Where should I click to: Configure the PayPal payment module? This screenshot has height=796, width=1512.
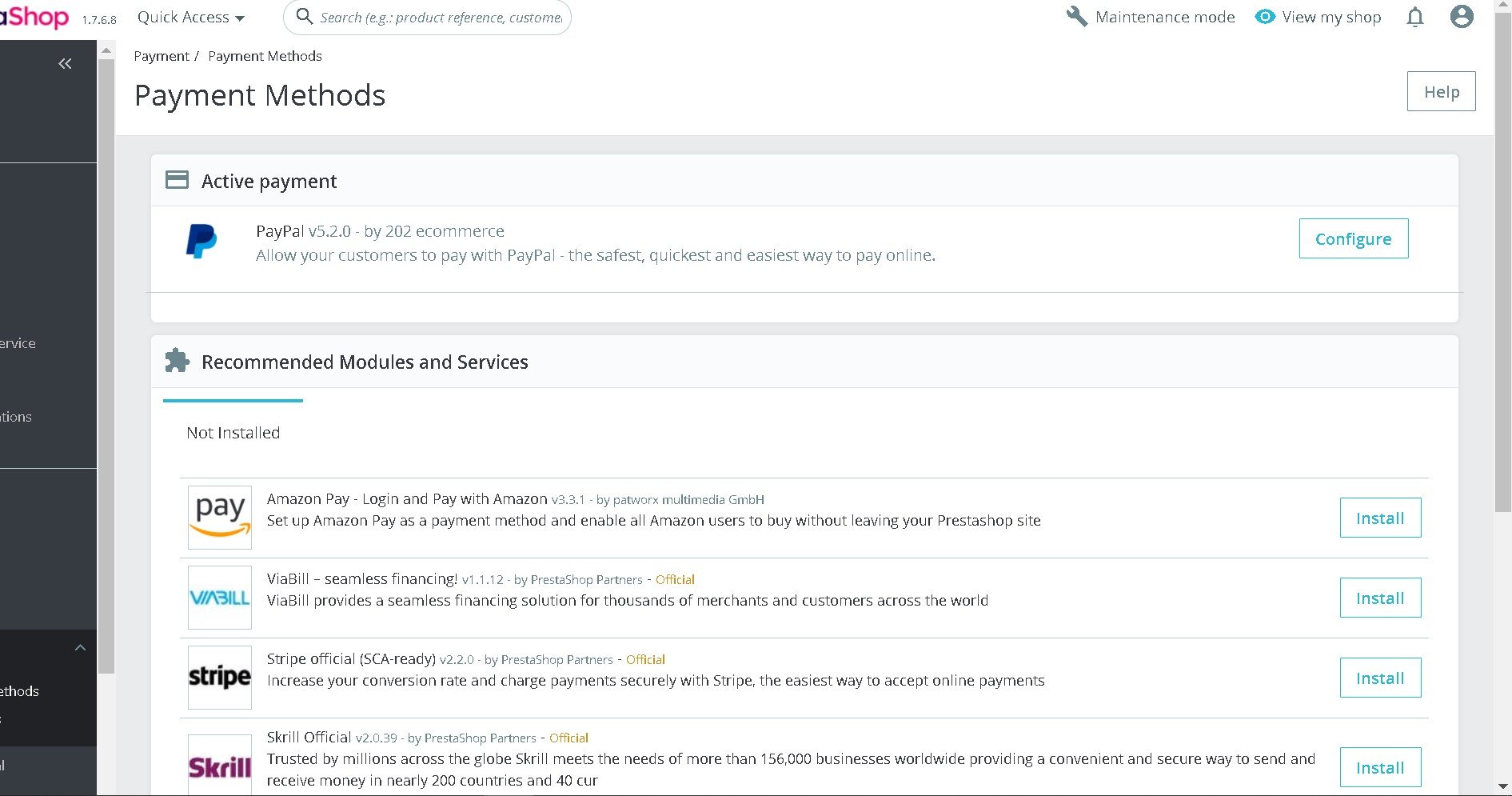1353,238
